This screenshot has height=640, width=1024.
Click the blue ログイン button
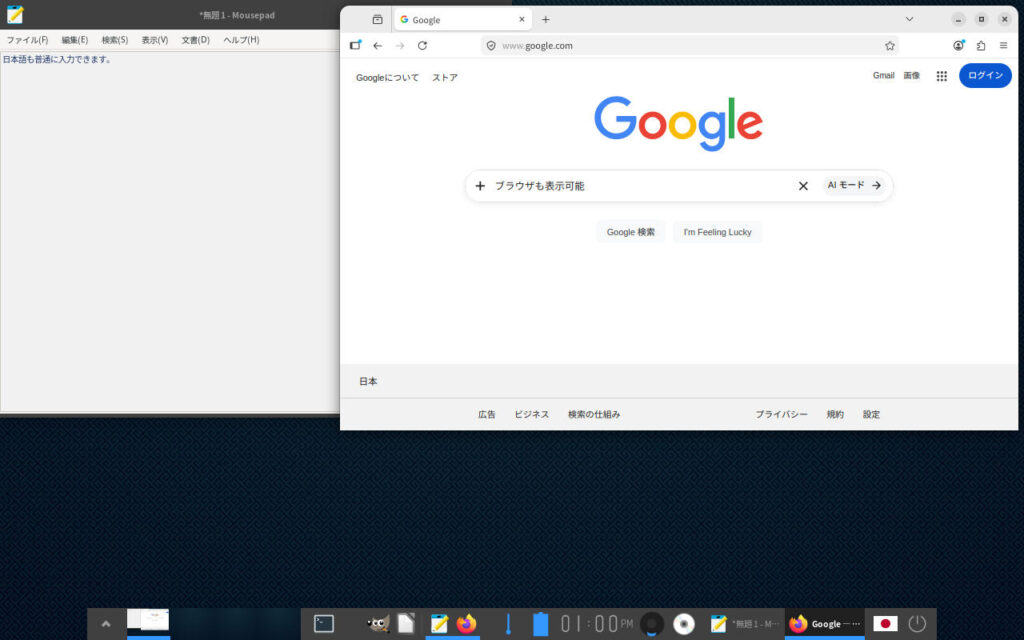(x=985, y=76)
